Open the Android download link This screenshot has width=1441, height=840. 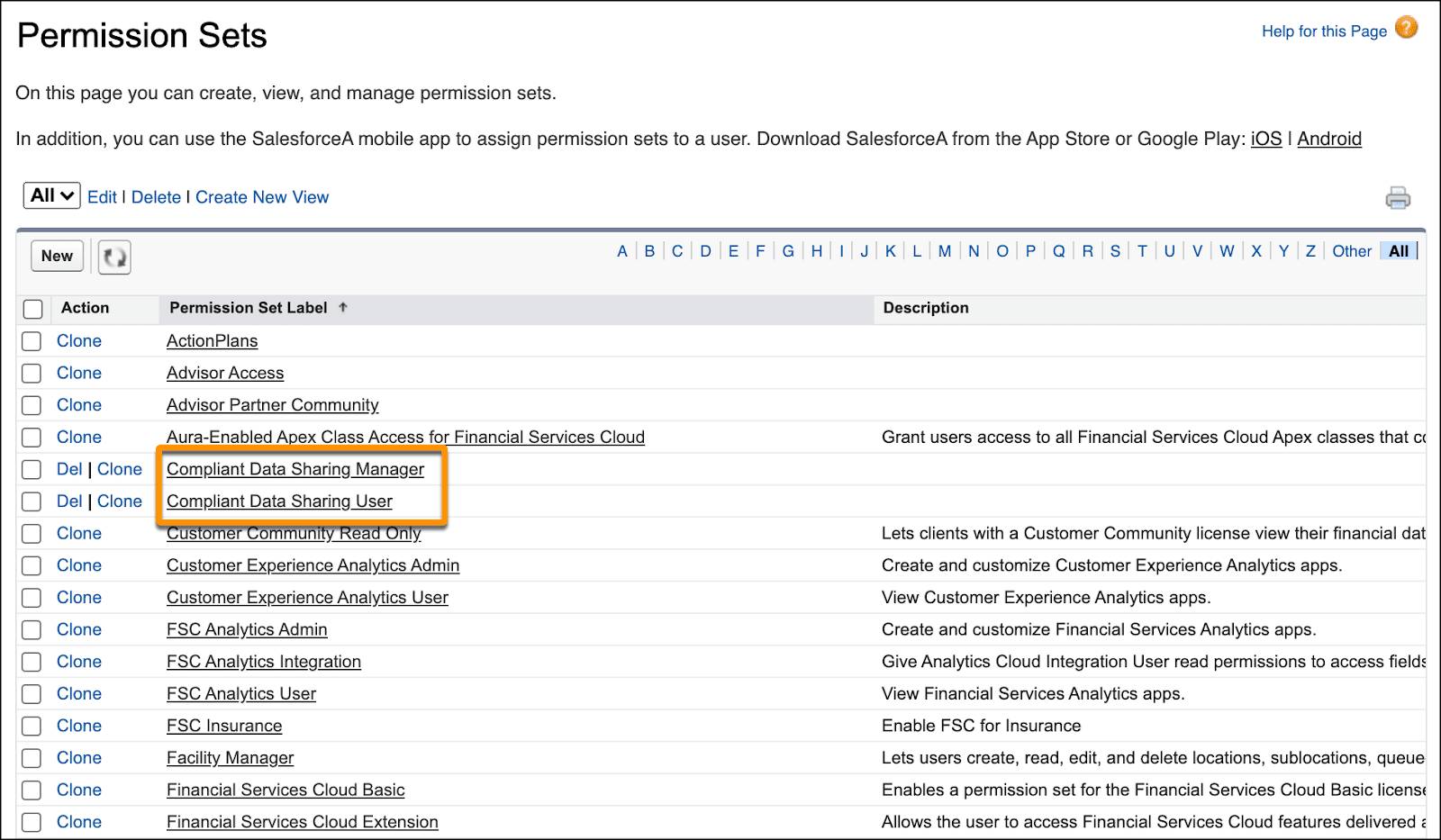[1329, 139]
